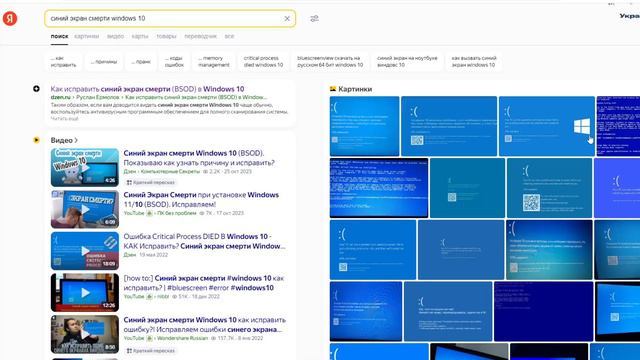Play thumbnail of 18:09 video
The width and height of the screenshot is (640, 360).
[85, 251]
